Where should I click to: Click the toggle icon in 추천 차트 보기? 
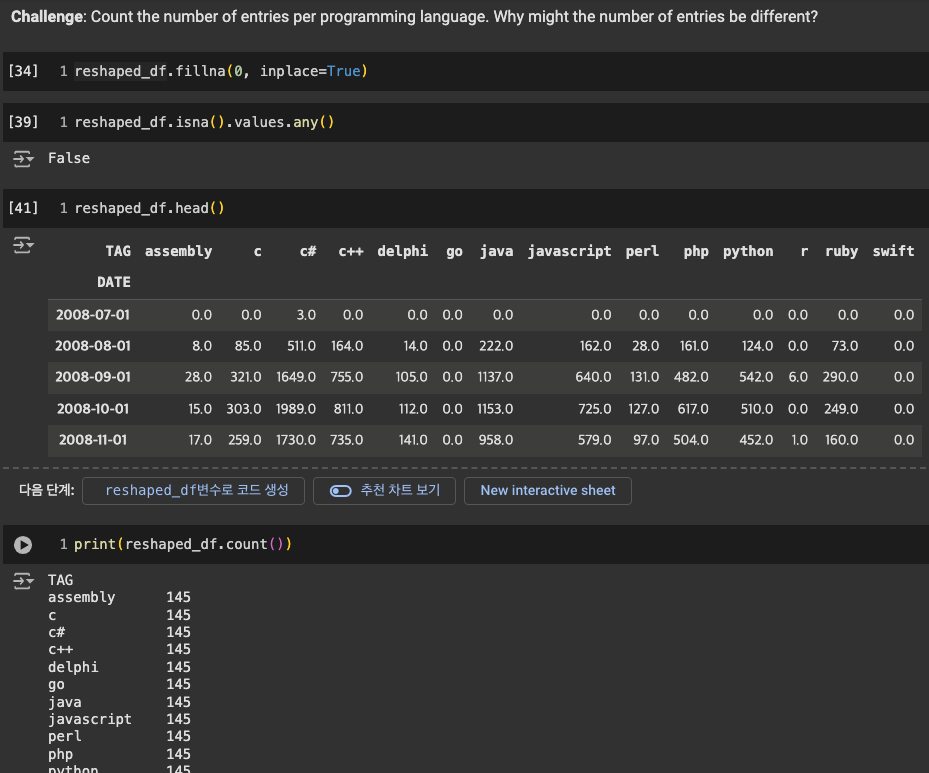point(341,490)
